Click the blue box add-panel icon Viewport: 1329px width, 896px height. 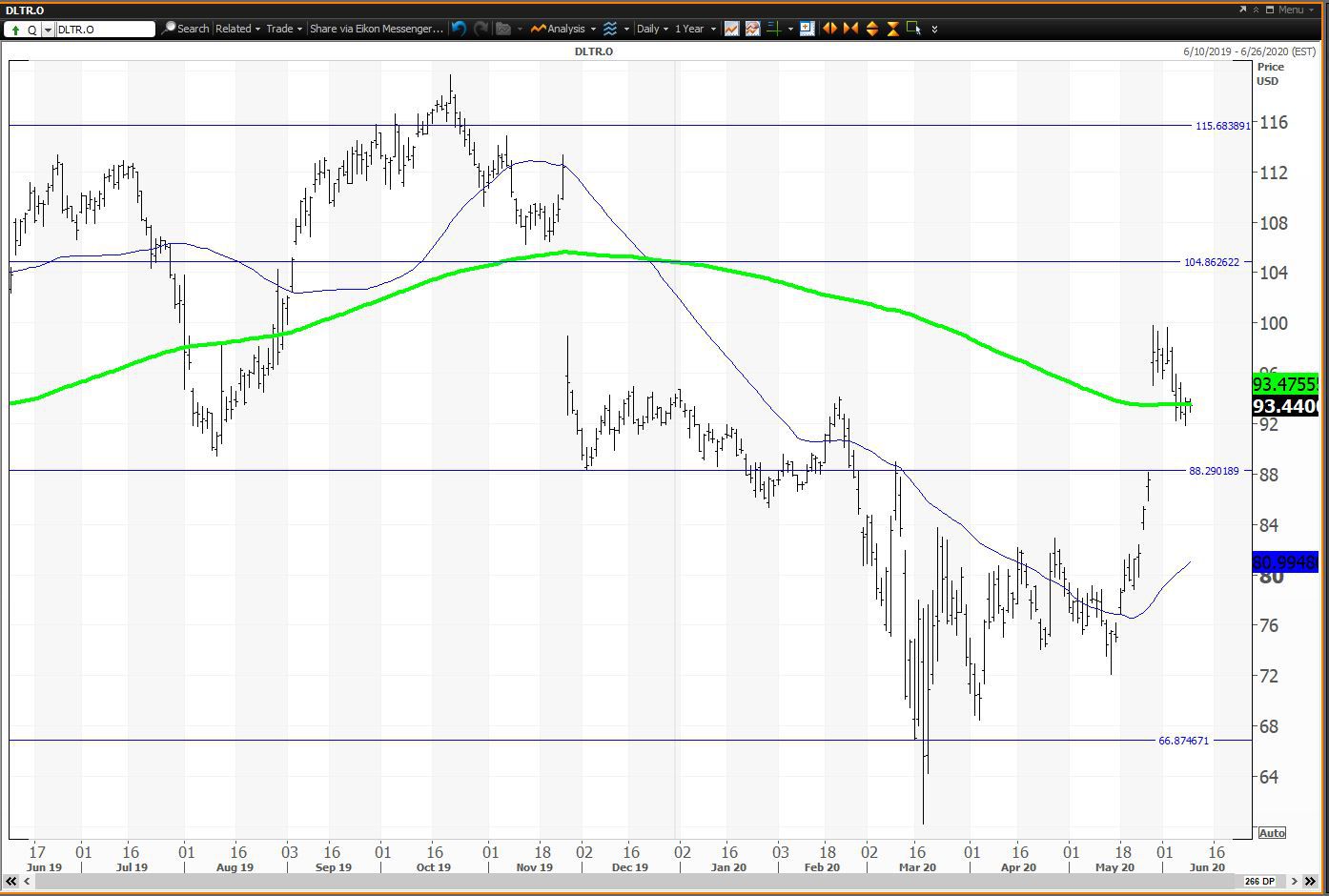coord(808,29)
